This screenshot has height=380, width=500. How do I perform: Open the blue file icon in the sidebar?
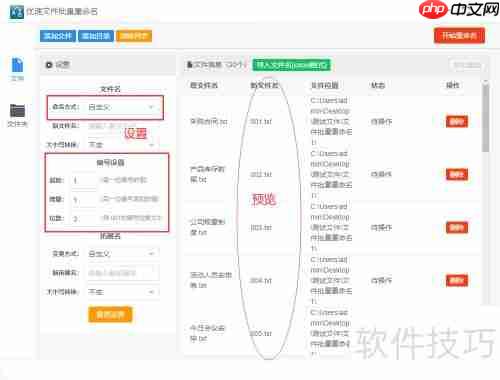point(17,65)
